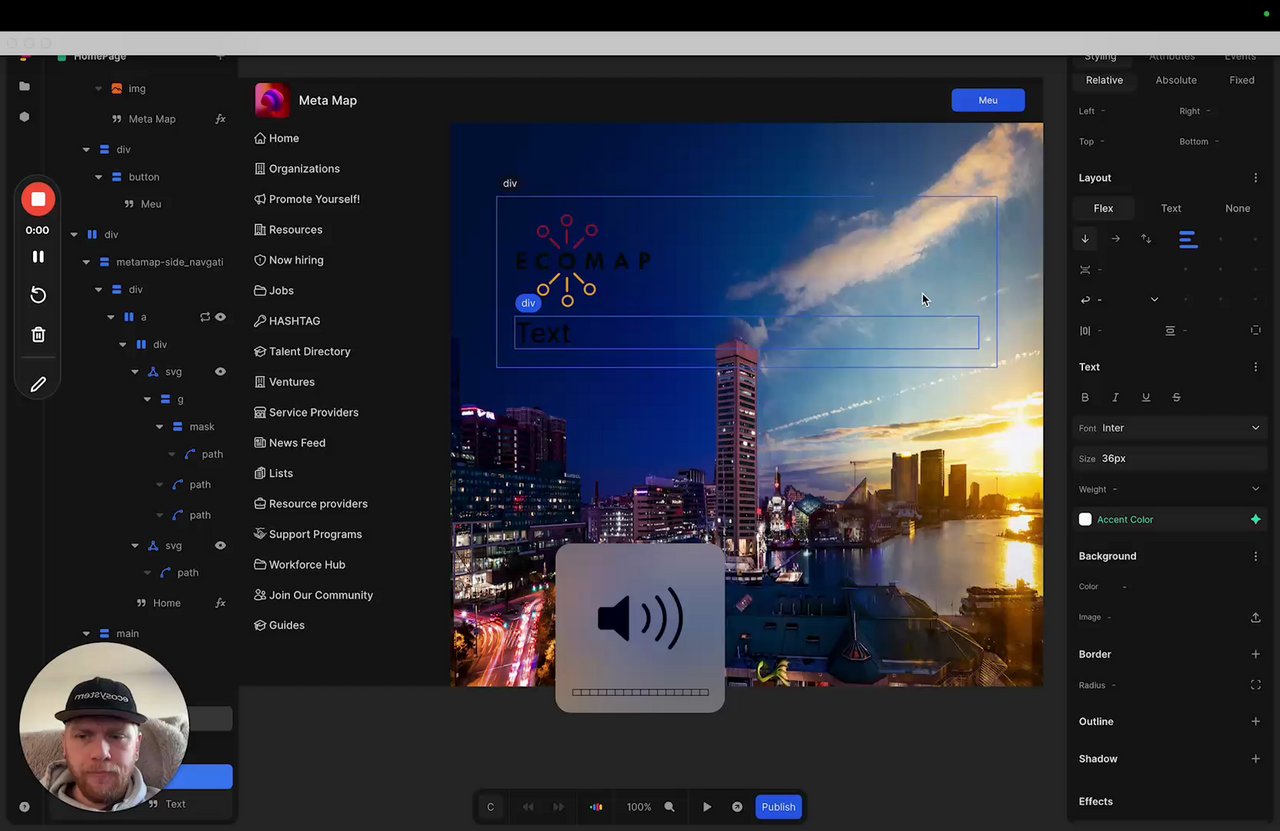Upload a background image using the upload icon

[1255, 617]
